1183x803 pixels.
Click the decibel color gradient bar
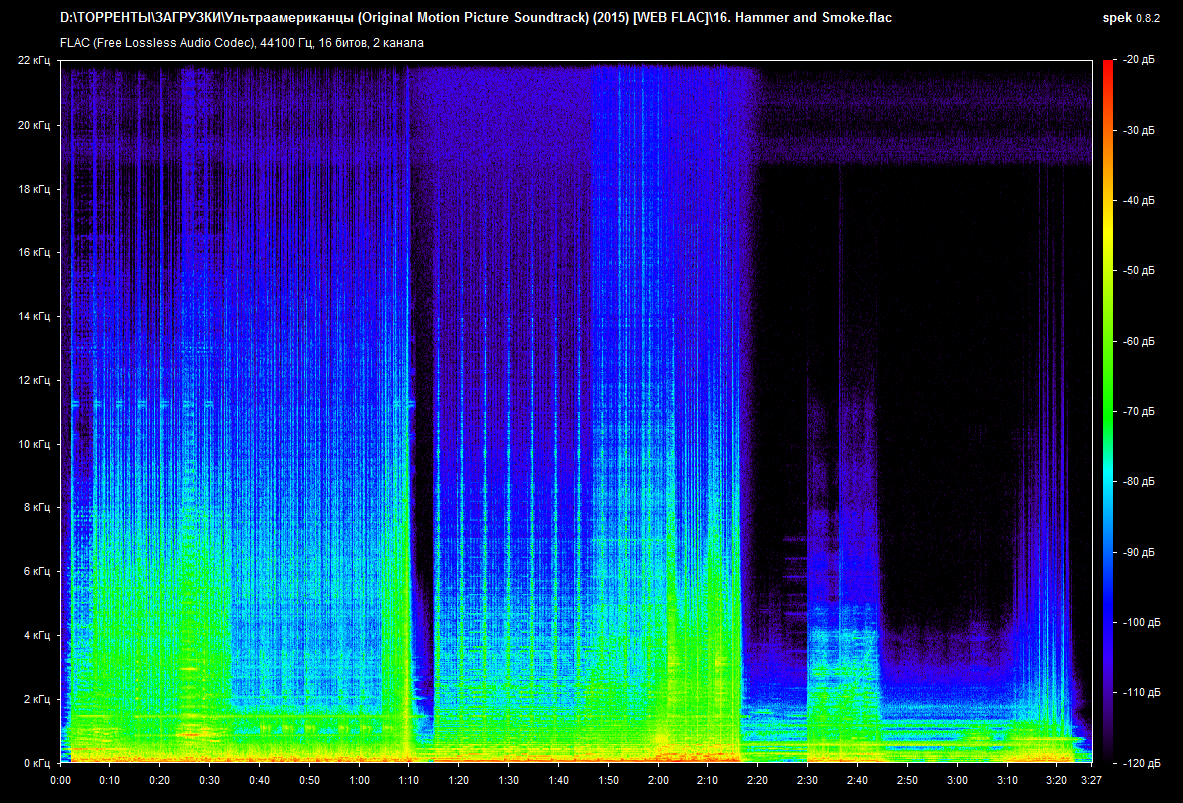coord(1108,411)
